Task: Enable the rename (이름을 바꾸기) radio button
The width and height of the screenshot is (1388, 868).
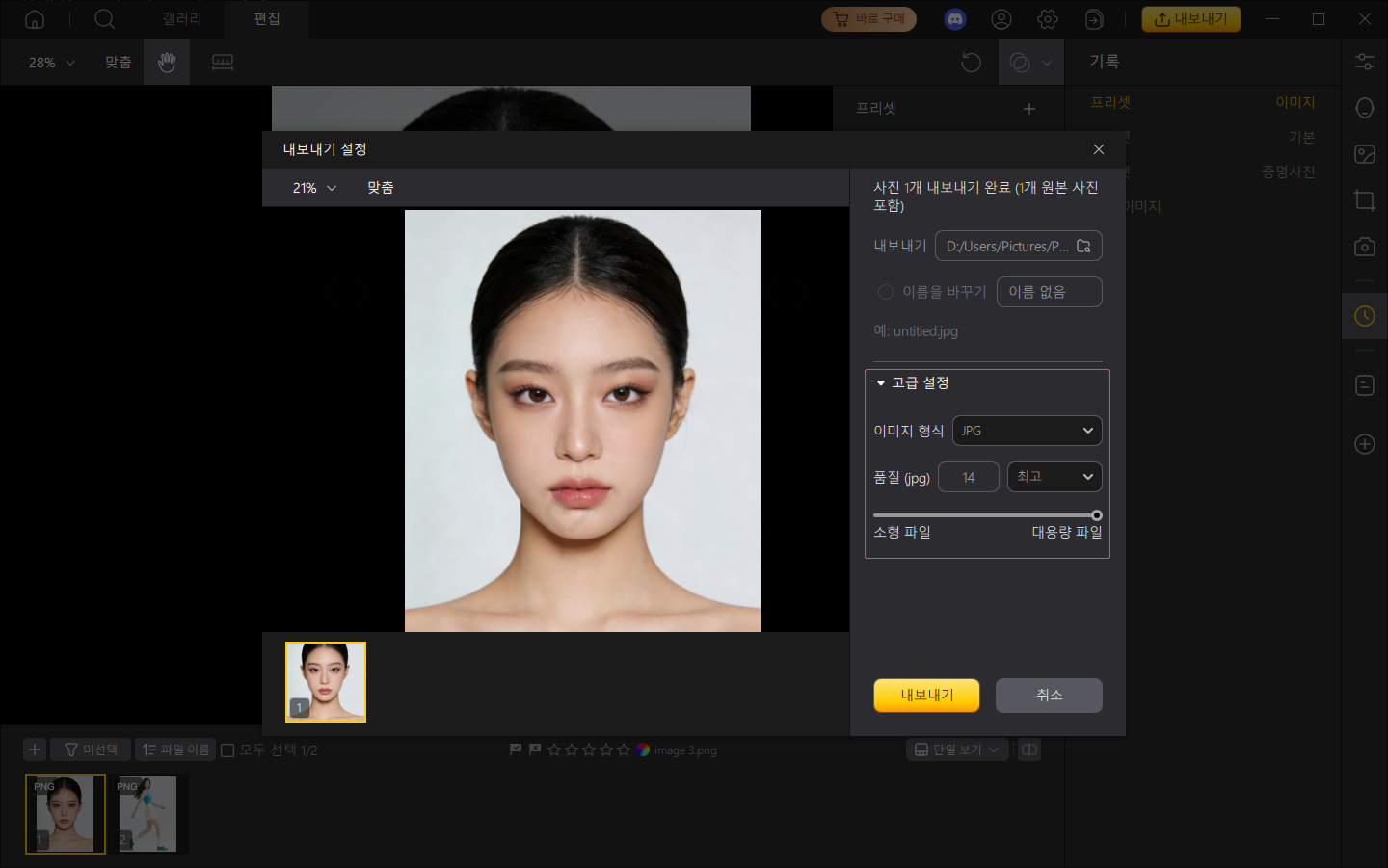Action: point(885,292)
